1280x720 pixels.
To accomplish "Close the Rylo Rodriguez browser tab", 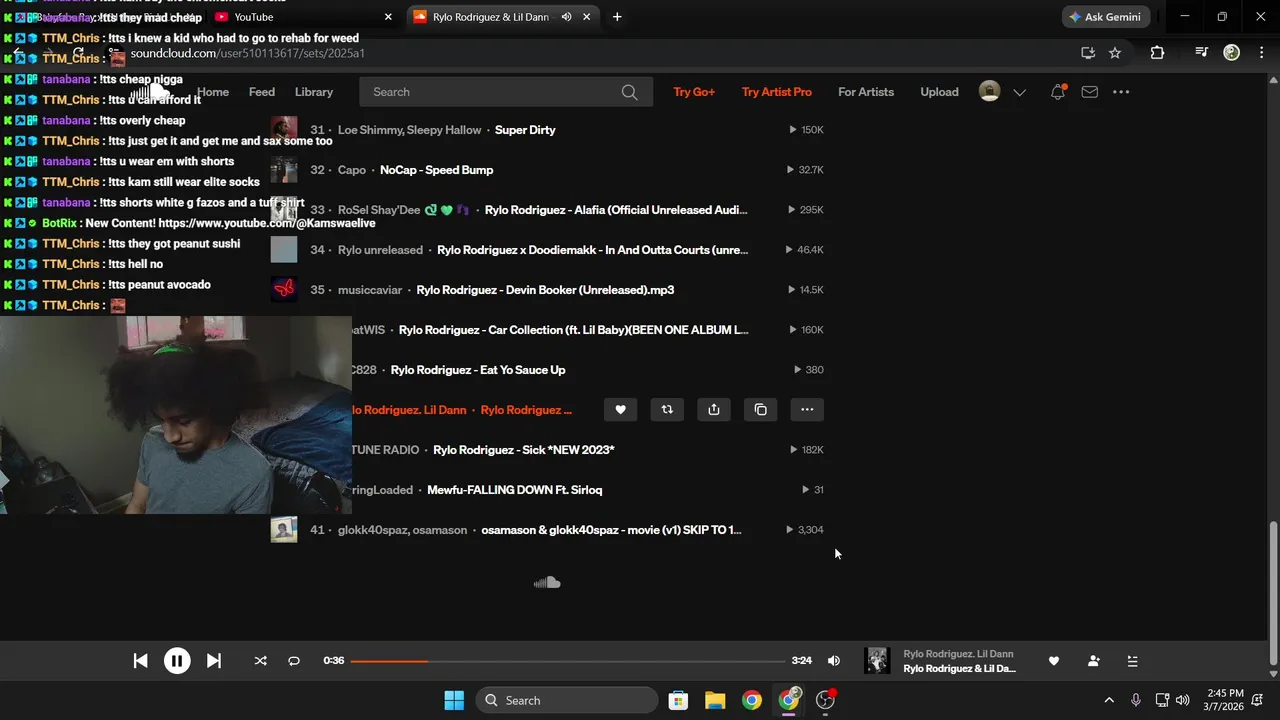I will [587, 17].
